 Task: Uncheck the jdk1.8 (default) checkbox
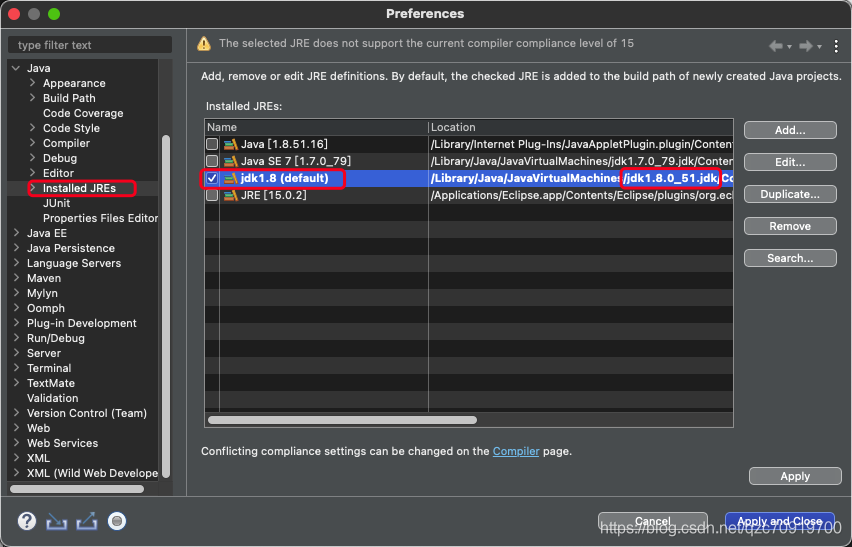(x=212, y=178)
